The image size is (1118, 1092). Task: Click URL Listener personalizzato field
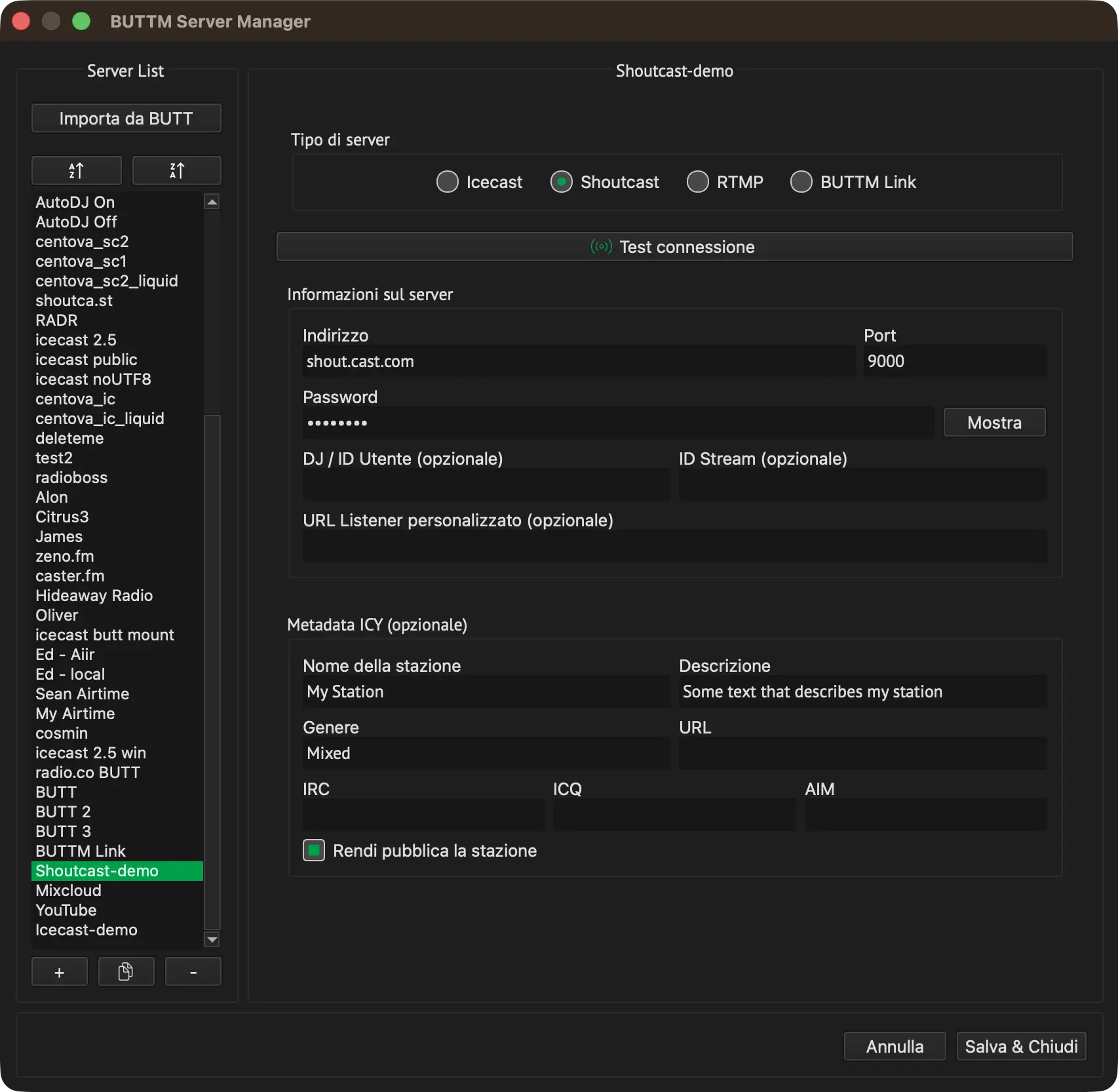[674, 546]
